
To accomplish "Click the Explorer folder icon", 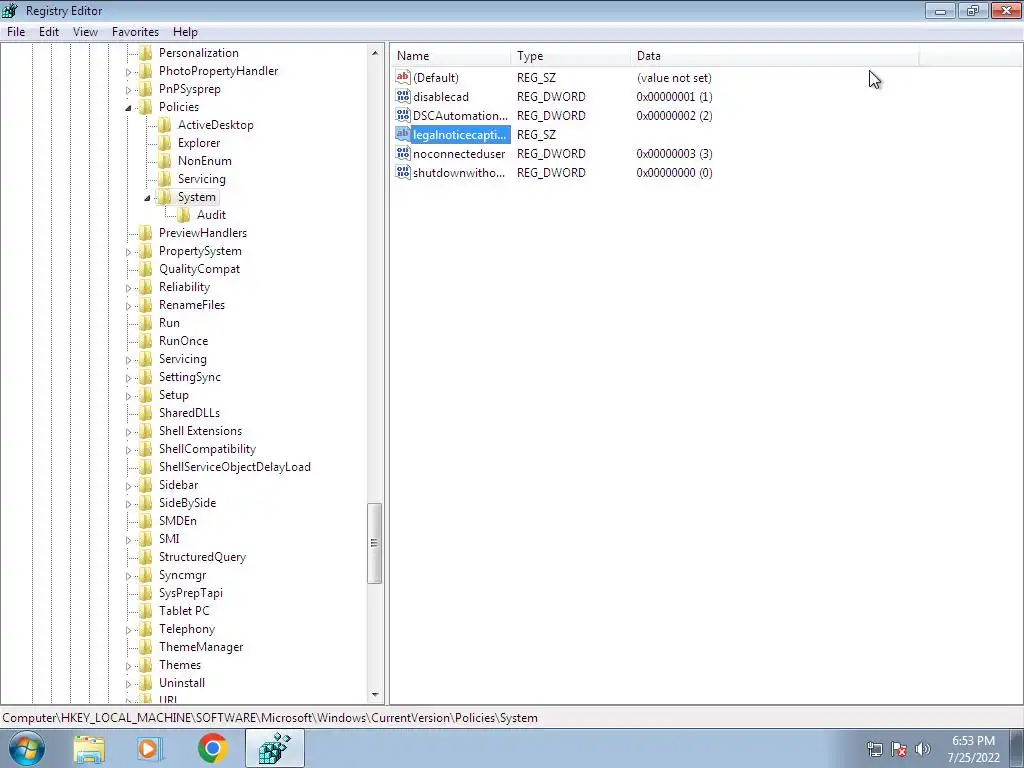I will click(165, 143).
